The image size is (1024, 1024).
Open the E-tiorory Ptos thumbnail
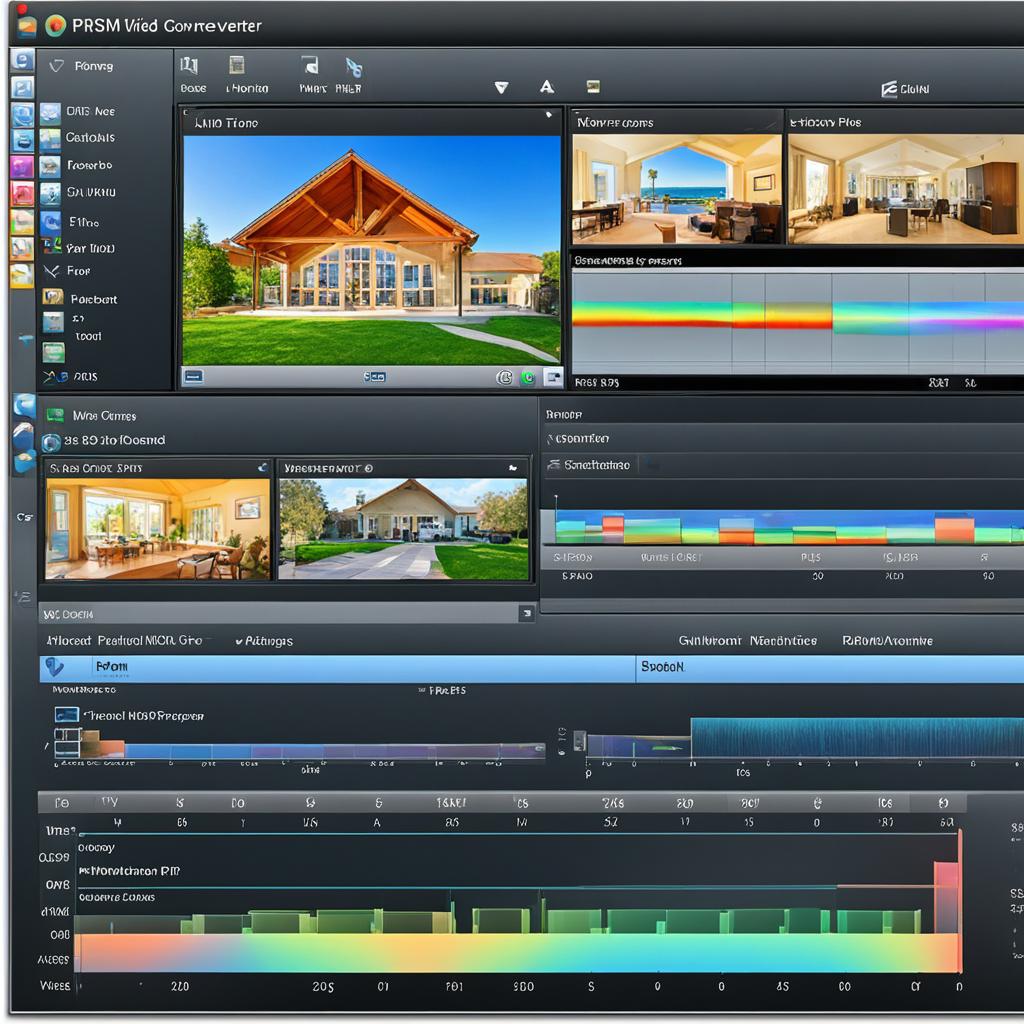(905, 189)
